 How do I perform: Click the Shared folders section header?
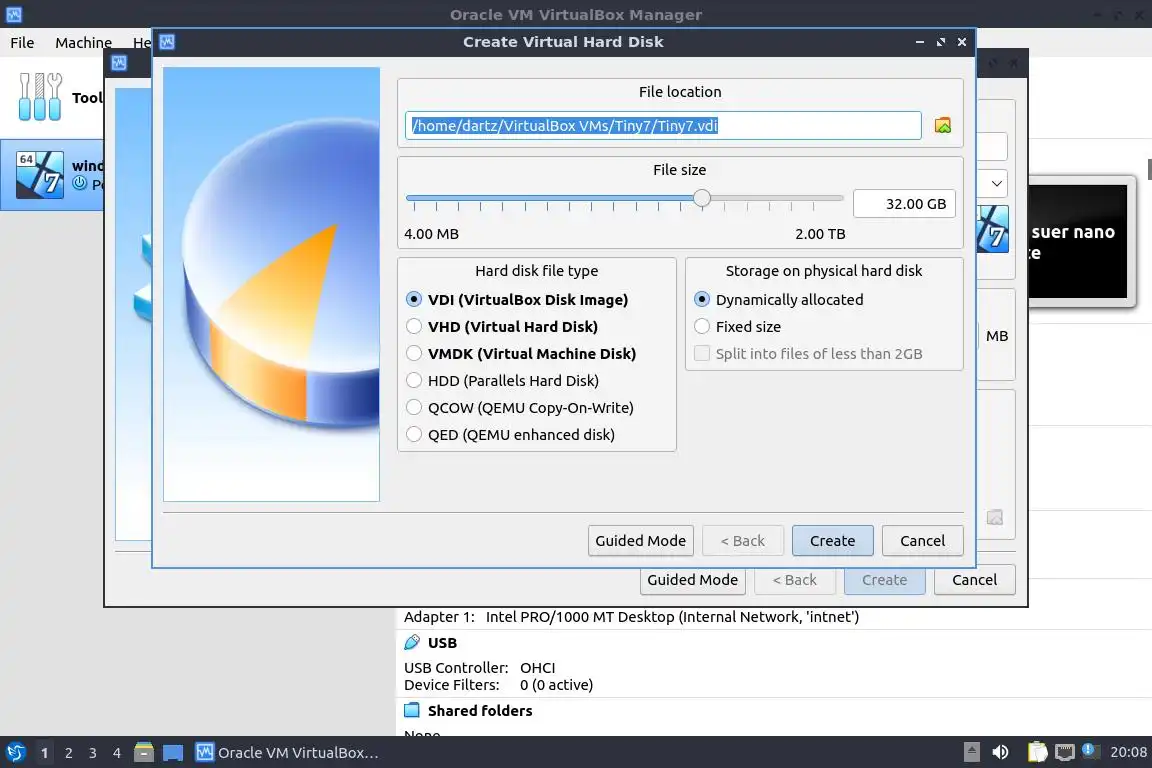click(480, 710)
